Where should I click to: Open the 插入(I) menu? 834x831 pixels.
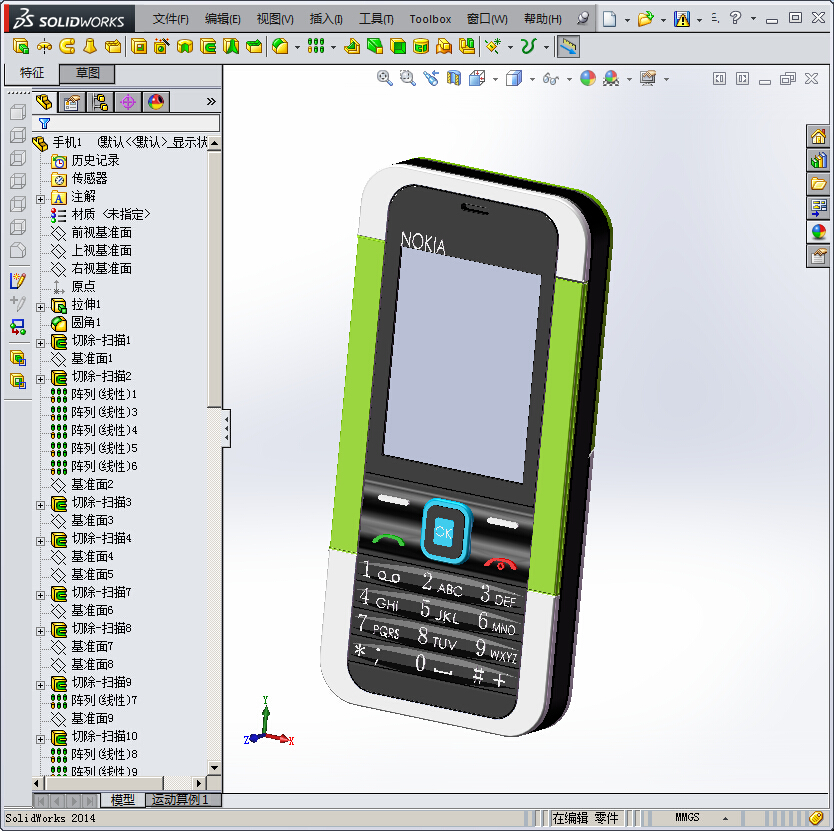click(x=326, y=19)
